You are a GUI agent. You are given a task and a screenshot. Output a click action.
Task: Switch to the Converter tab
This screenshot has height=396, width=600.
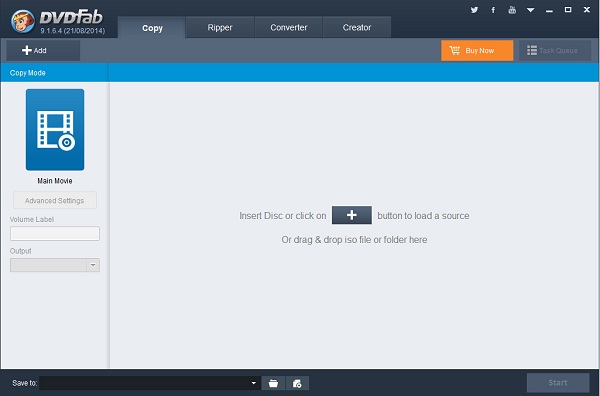pos(289,27)
